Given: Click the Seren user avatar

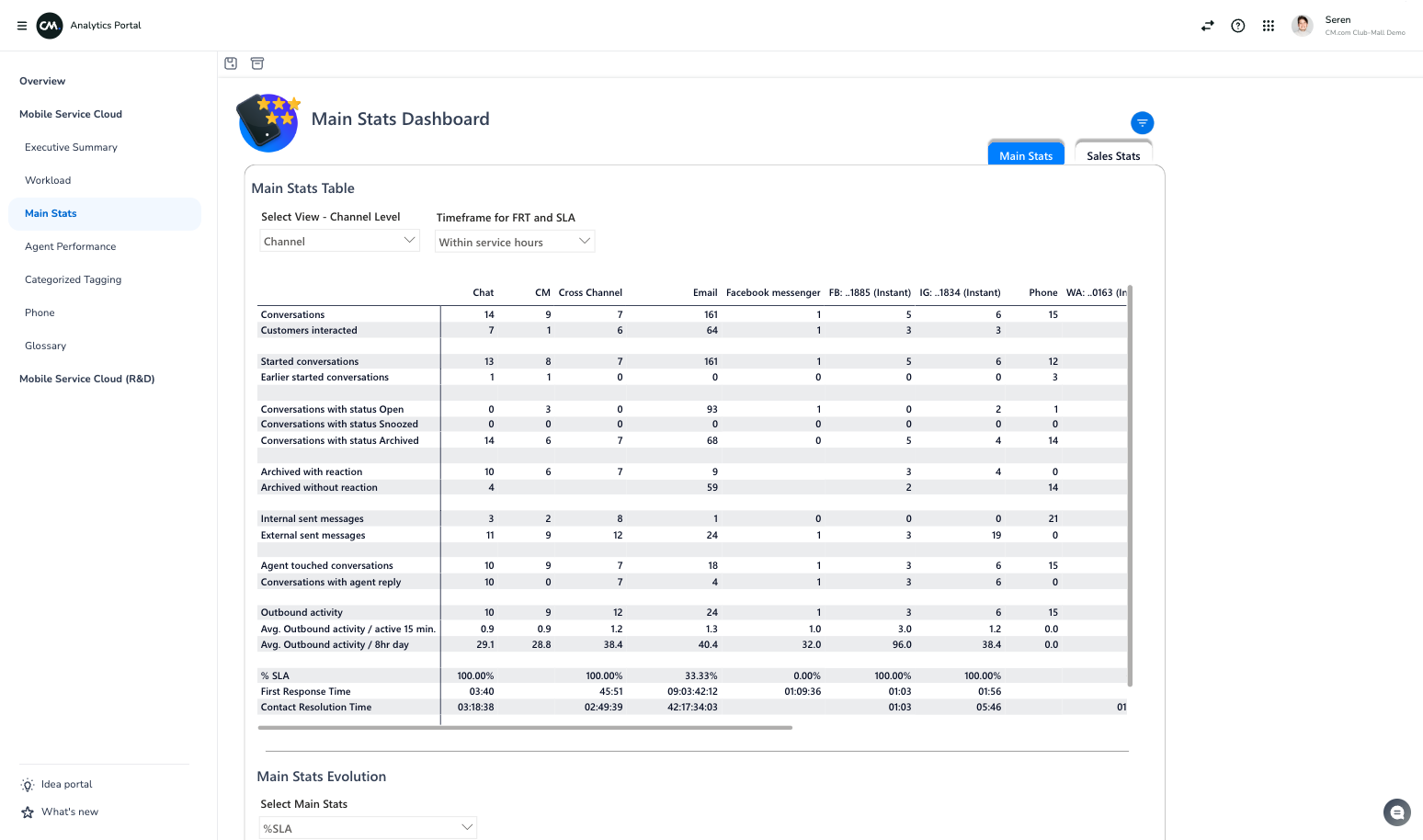Looking at the screenshot, I should pyautogui.click(x=1302, y=26).
